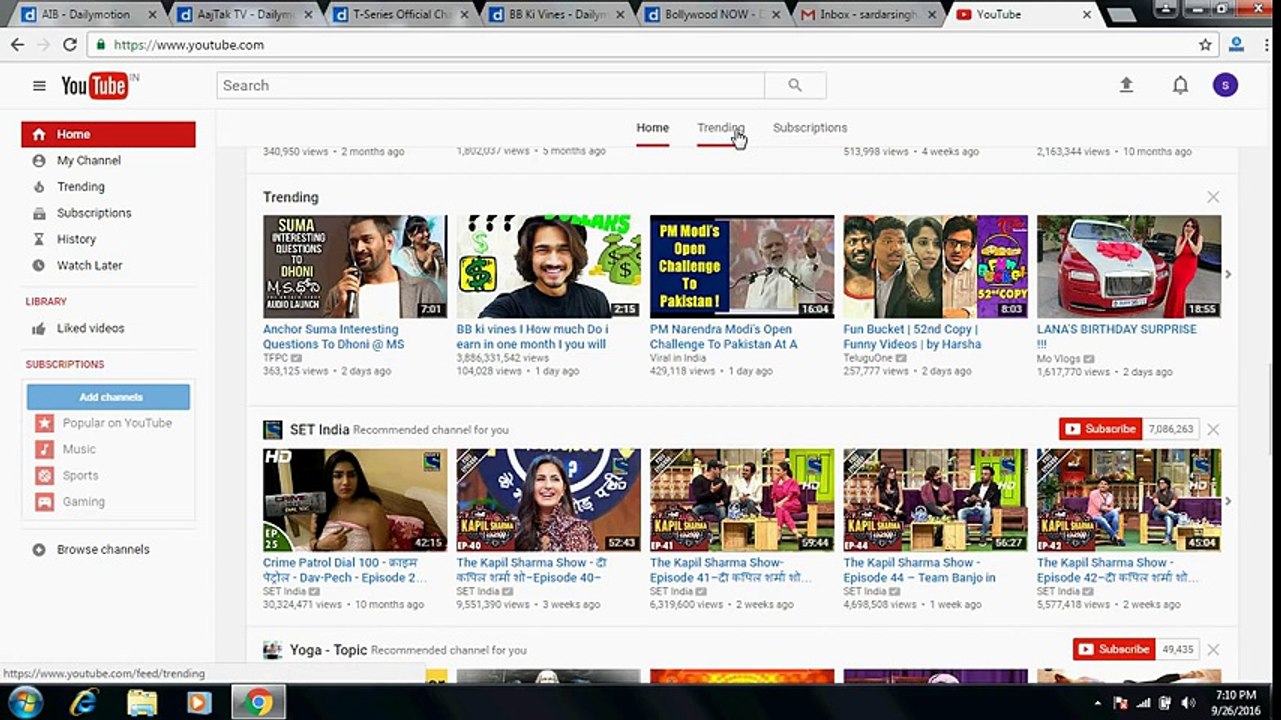Open the TeluguOne channel link
Screen dimensions: 1281x720
868,358
